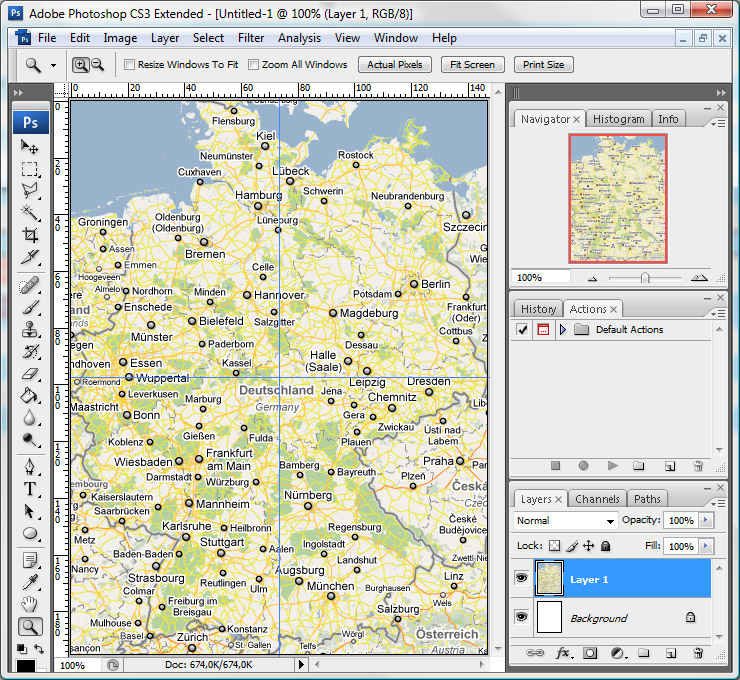Click the Print Size button
This screenshot has width=740, height=680.
point(543,65)
